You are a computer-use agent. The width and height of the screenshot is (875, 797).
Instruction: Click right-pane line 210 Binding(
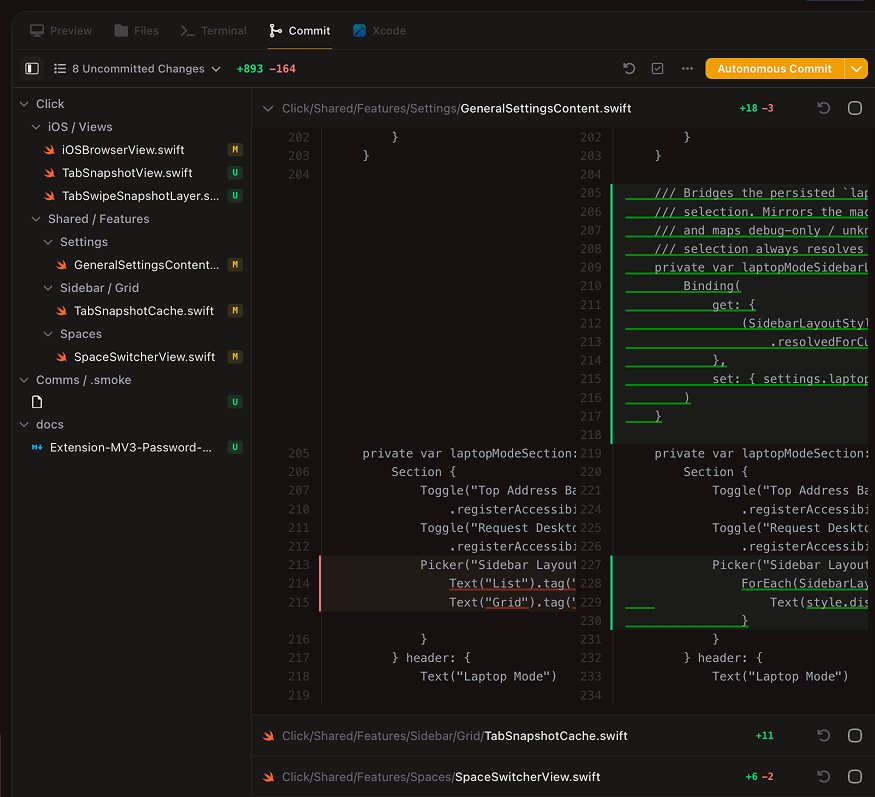point(711,286)
